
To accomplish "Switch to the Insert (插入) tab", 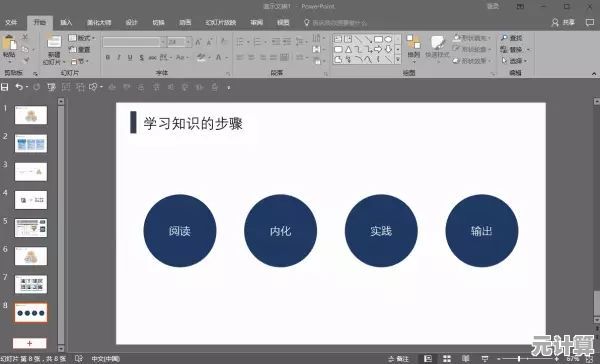I will pyautogui.click(x=66, y=23).
